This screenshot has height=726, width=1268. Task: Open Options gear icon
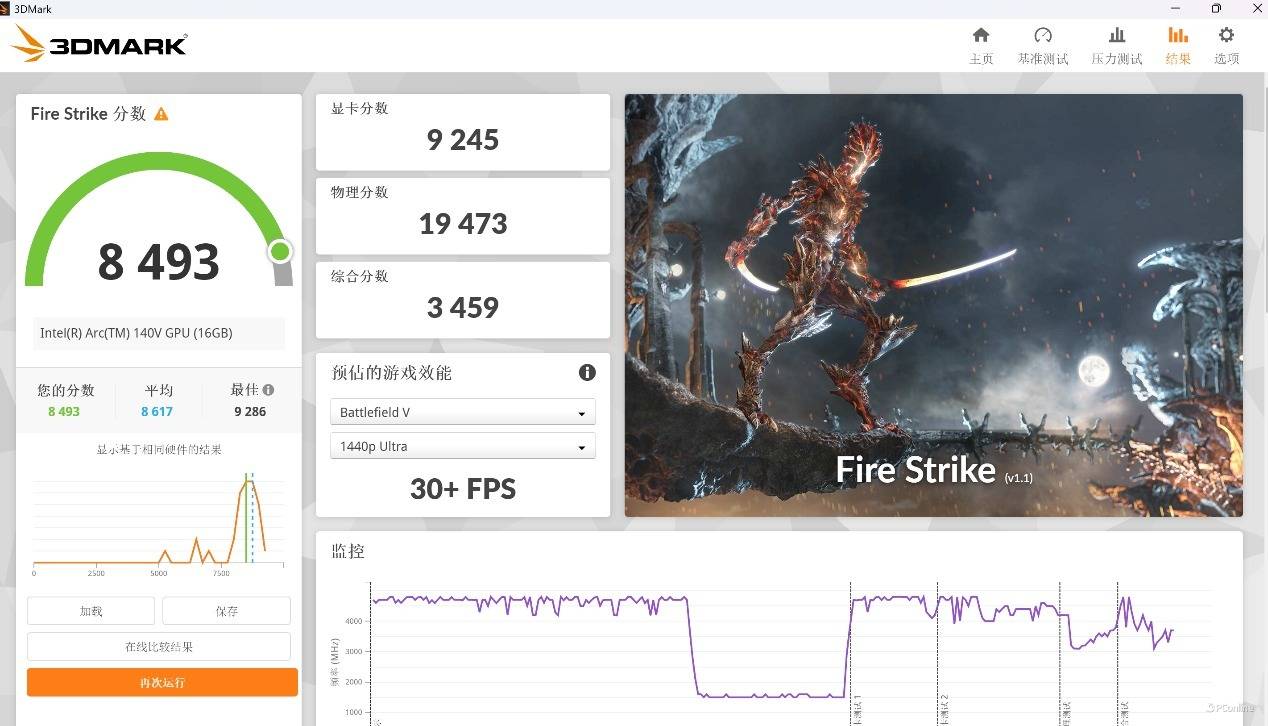[1226, 36]
